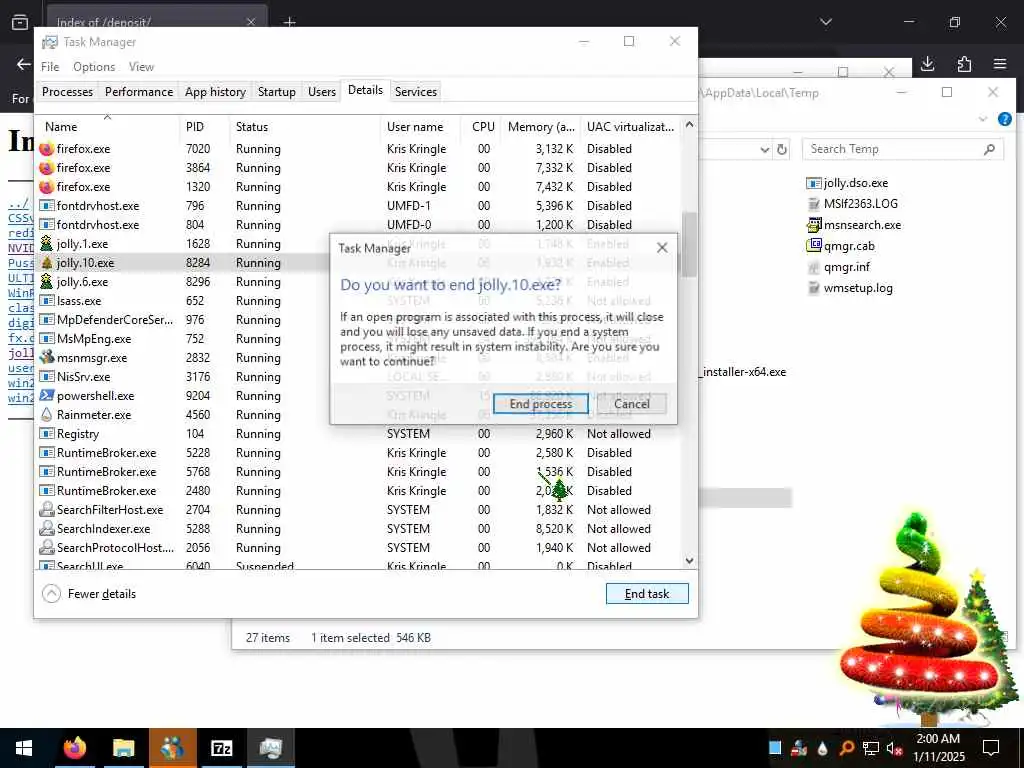Switch to the Services tab
This screenshot has width=1024, height=768.
click(x=416, y=91)
